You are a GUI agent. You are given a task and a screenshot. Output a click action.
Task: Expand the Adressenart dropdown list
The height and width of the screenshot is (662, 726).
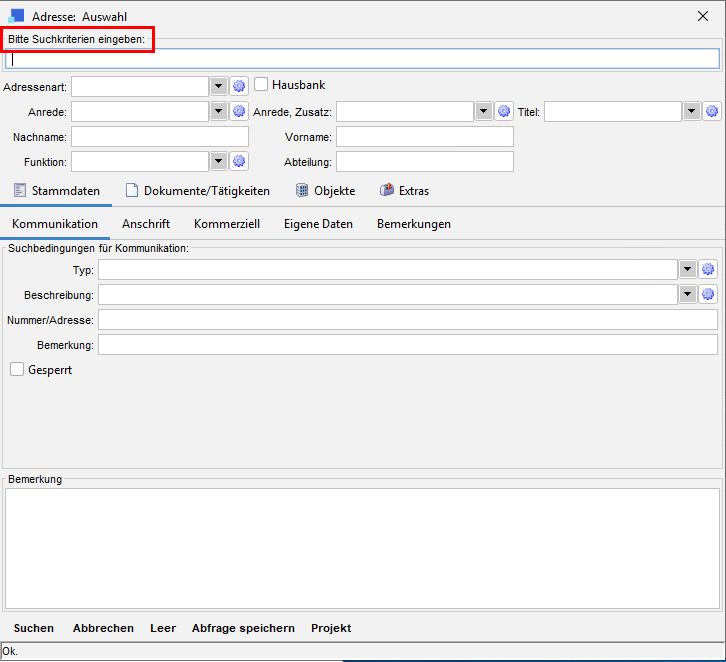tap(219, 86)
